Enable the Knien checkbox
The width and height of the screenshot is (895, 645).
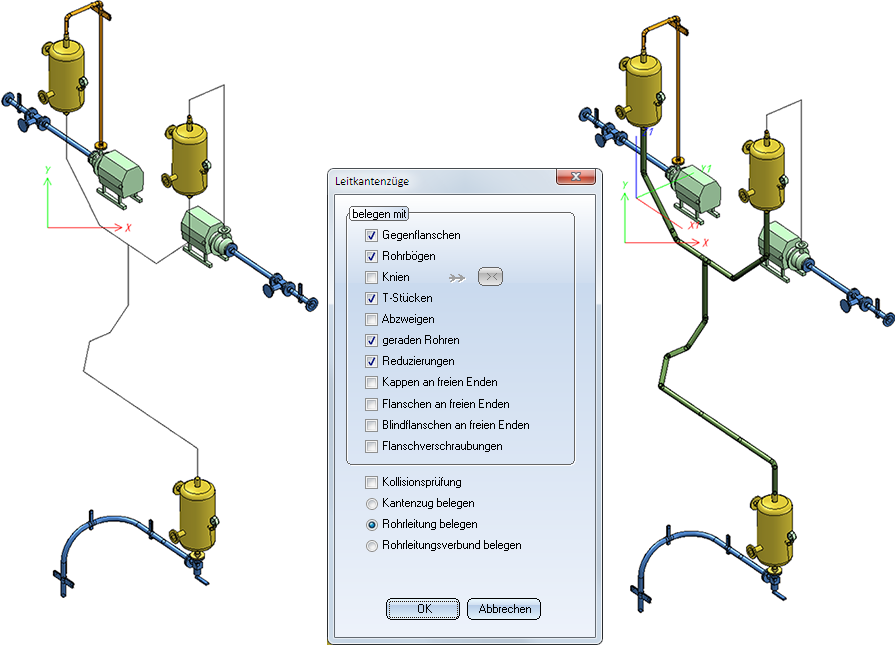point(372,277)
